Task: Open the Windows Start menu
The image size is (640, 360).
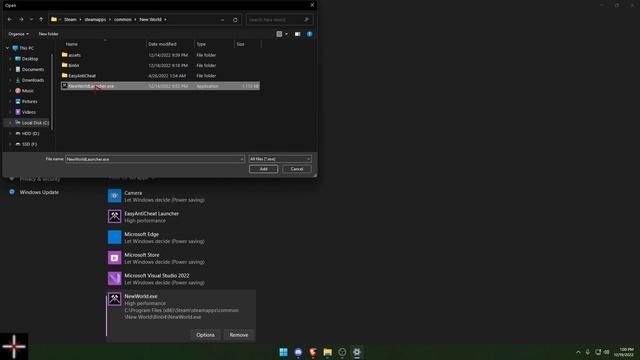Action: [283, 352]
